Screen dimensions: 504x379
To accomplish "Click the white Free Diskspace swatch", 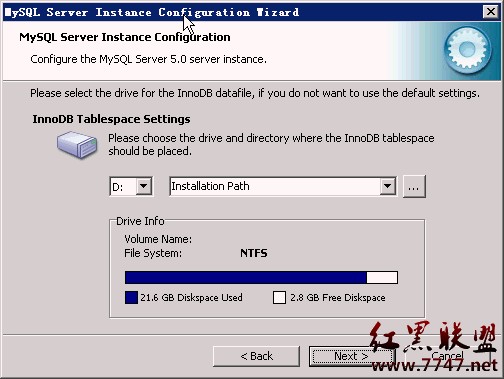I will (x=279, y=297).
